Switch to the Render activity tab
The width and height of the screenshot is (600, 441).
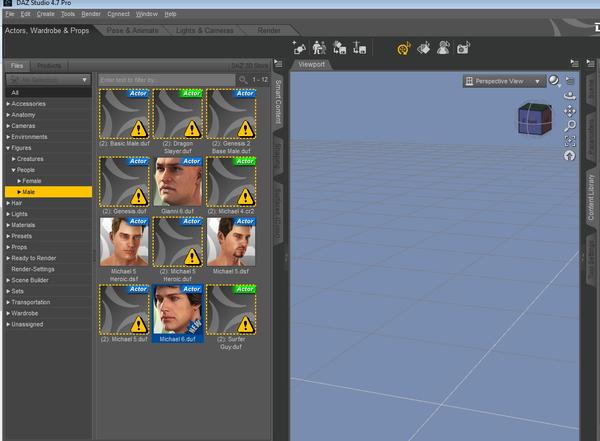[x=269, y=30]
